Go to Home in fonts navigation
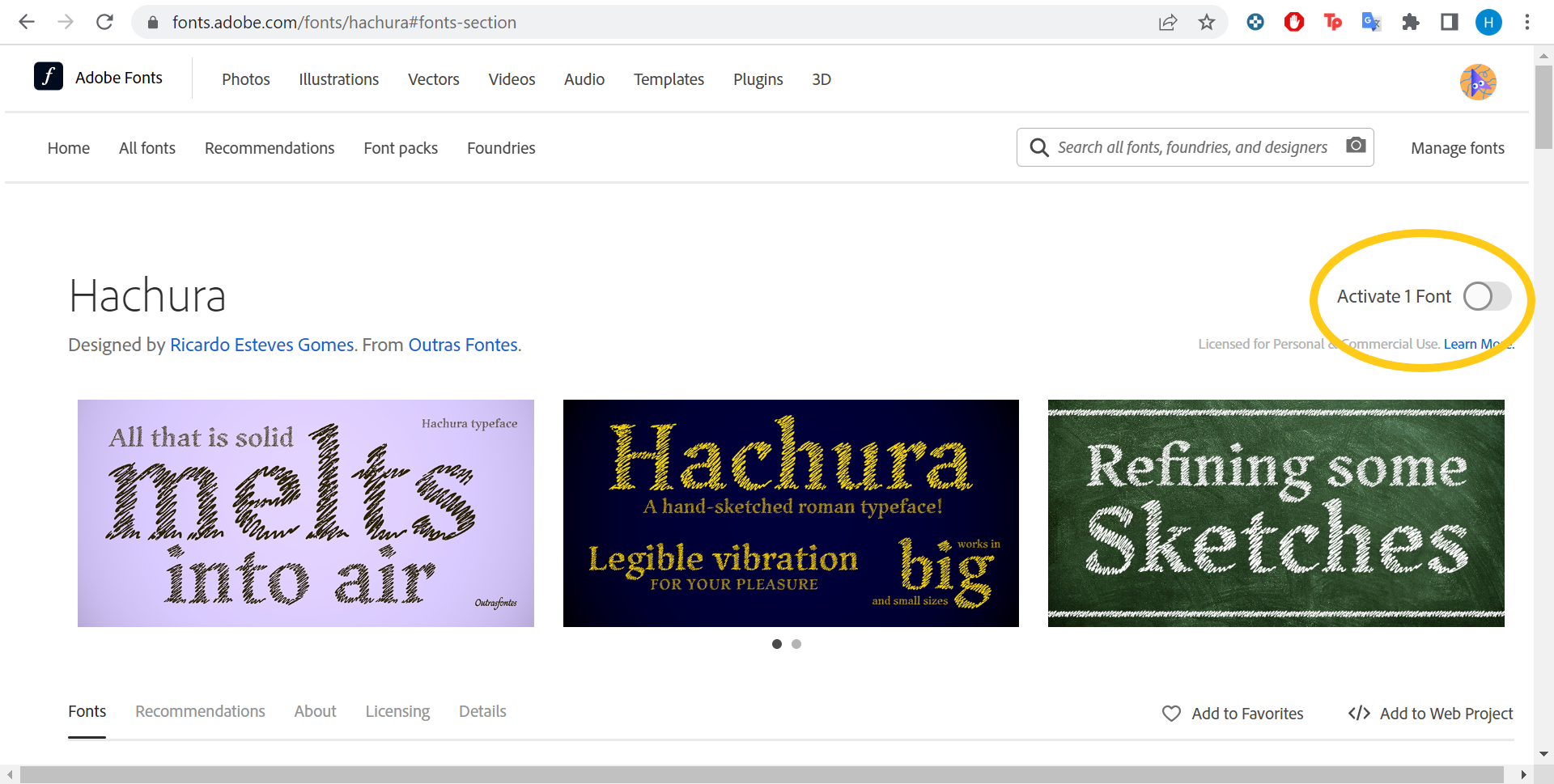Viewport: 1554px width, 784px height. pyautogui.click(x=69, y=148)
